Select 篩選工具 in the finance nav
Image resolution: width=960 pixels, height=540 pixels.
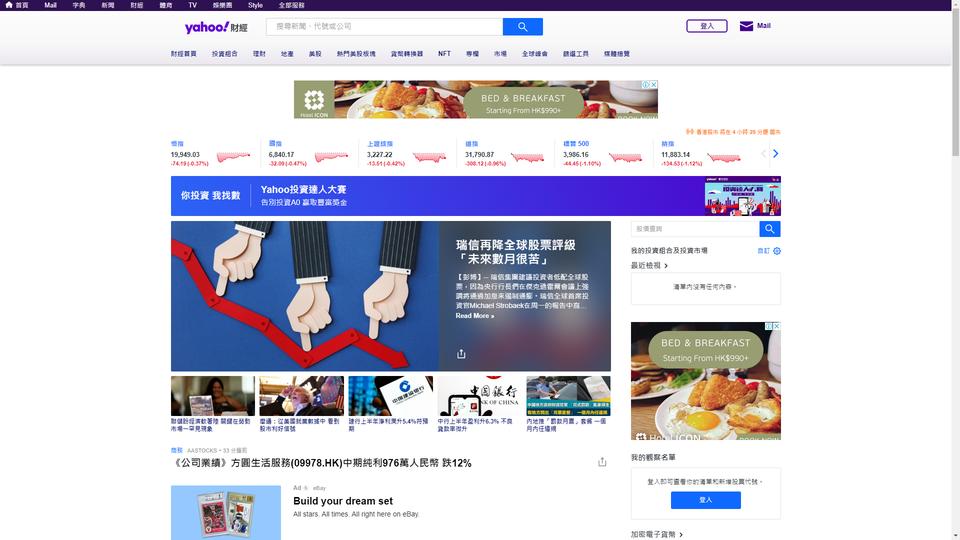pyautogui.click(x=576, y=54)
